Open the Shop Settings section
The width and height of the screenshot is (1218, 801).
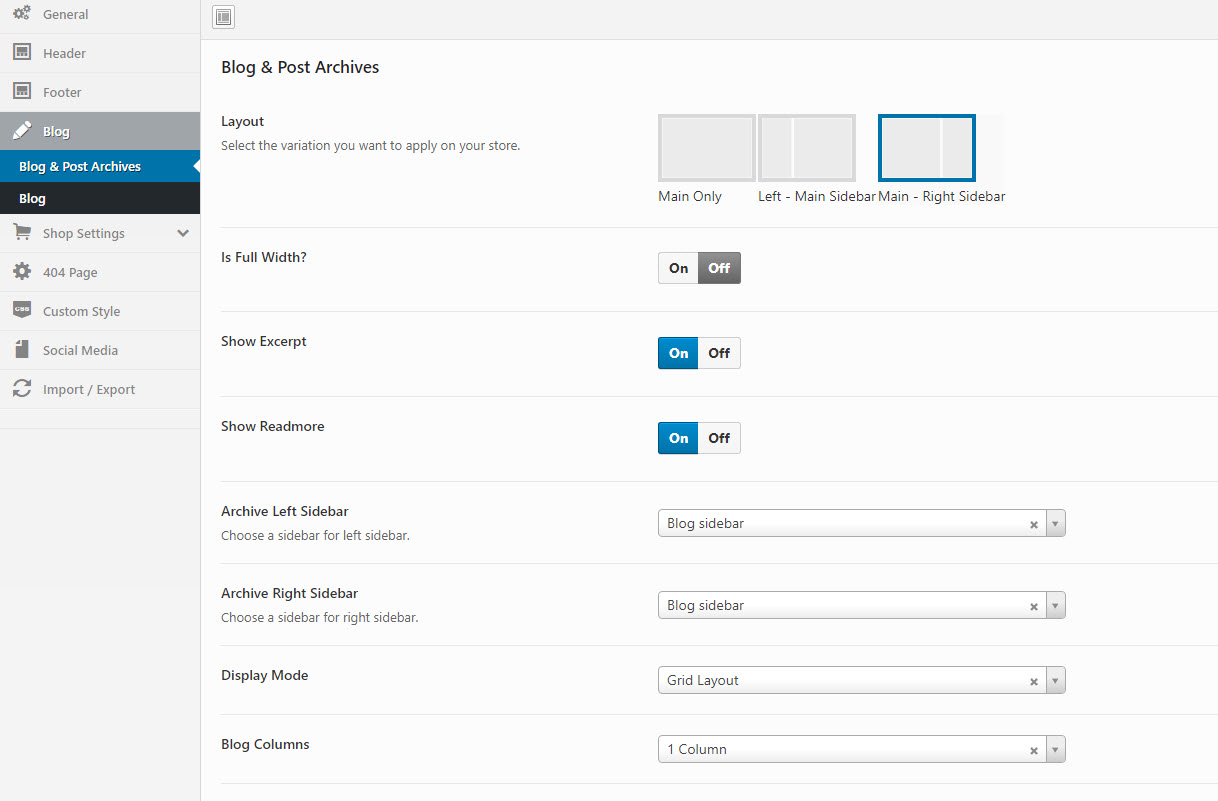100,233
